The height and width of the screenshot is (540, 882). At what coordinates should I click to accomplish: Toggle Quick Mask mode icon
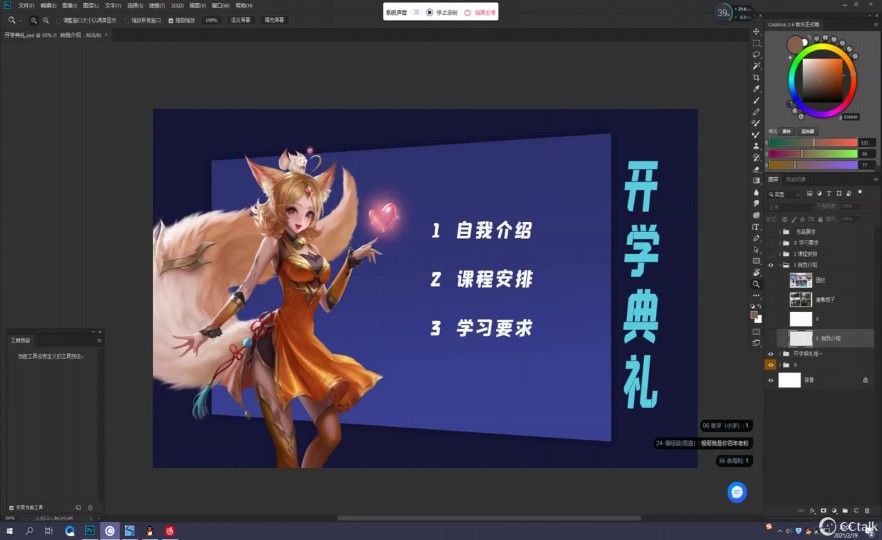click(x=756, y=332)
